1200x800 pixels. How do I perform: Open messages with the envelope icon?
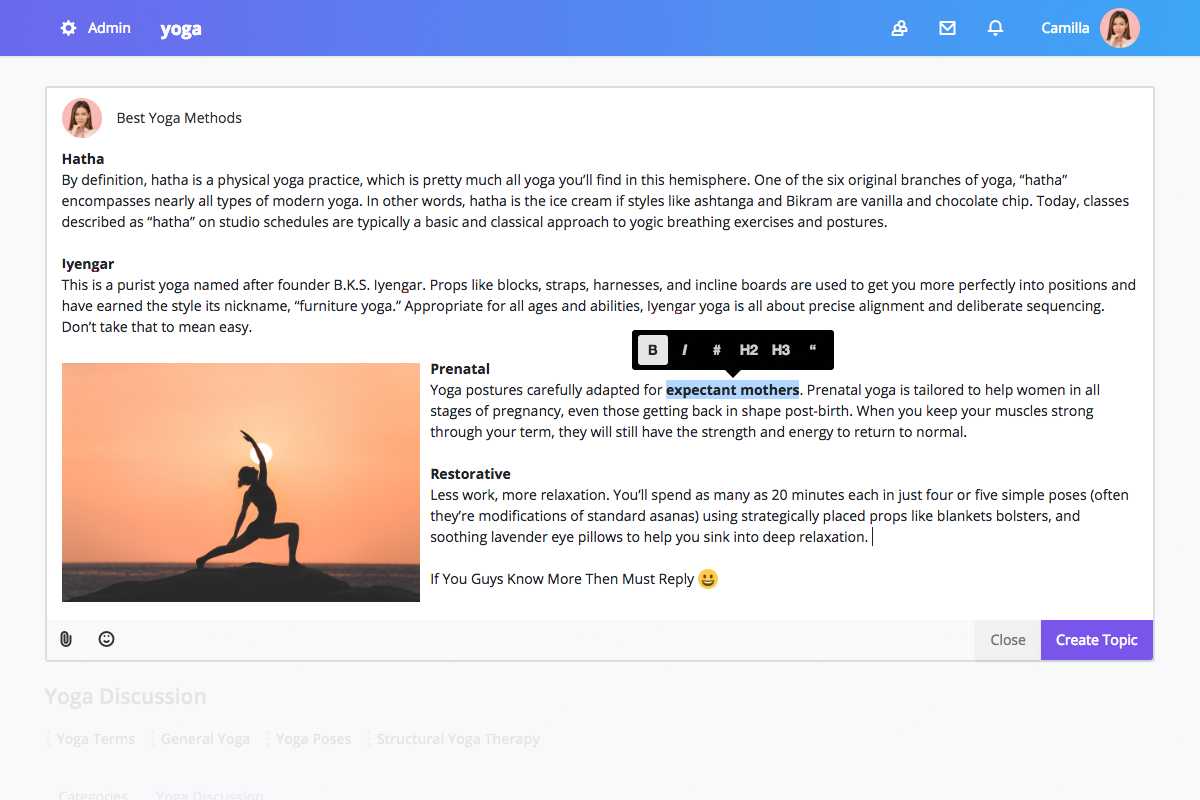pos(947,28)
